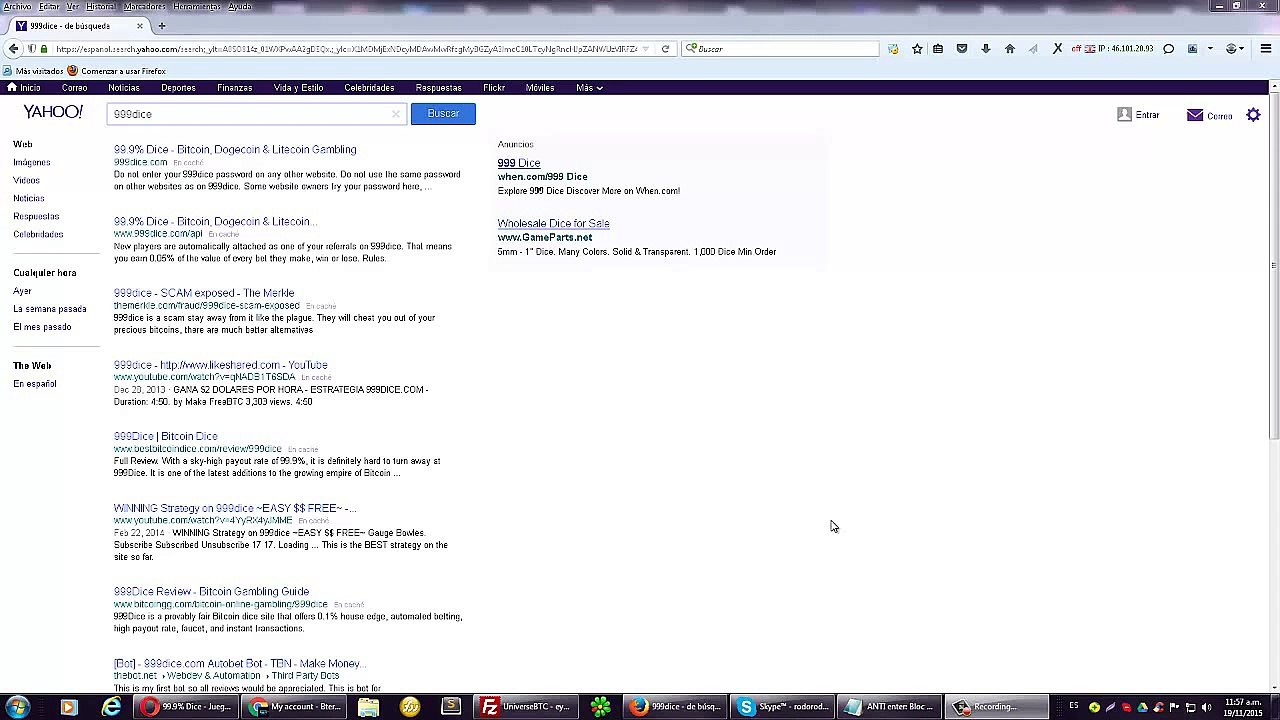Image resolution: width=1280 pixels, height=720 pixels.
Task: Click the paper-plane send icon in toolbar
Action: point(1034,49)
